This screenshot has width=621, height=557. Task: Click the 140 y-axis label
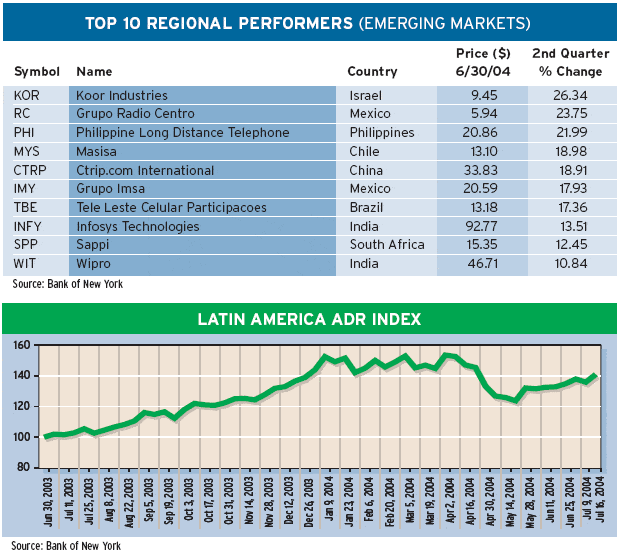21,375
